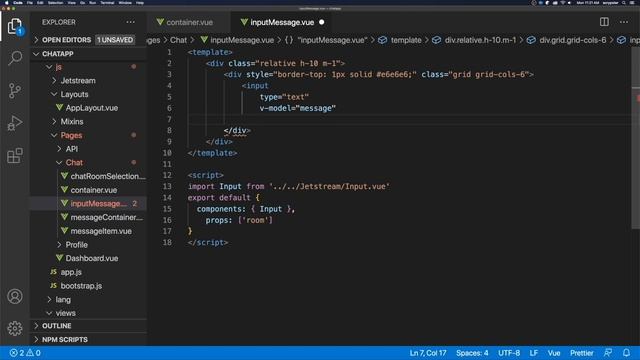Open the Manage gear icon
The image size is (640, 360).
pyautogui.click(x=15, y=328)
